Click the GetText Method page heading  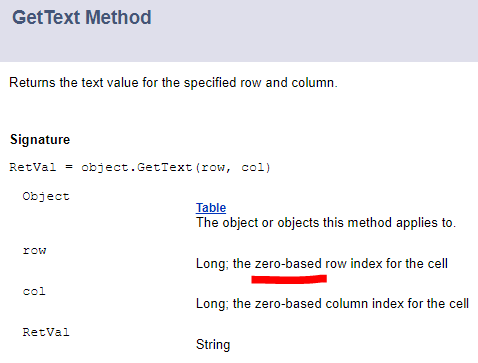82,17
